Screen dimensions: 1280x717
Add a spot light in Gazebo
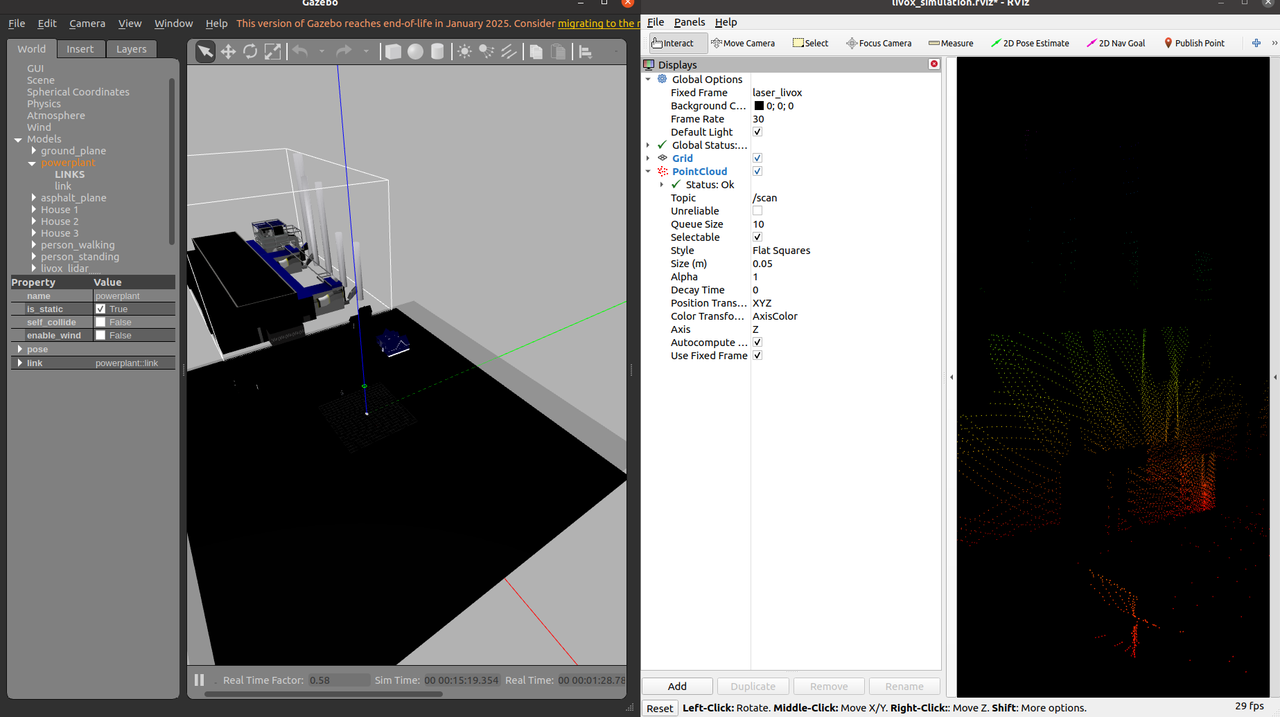click(487, 51)
